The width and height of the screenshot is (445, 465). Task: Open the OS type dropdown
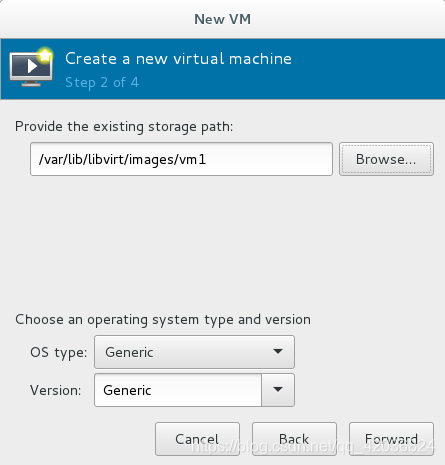(x=194, y=352)
